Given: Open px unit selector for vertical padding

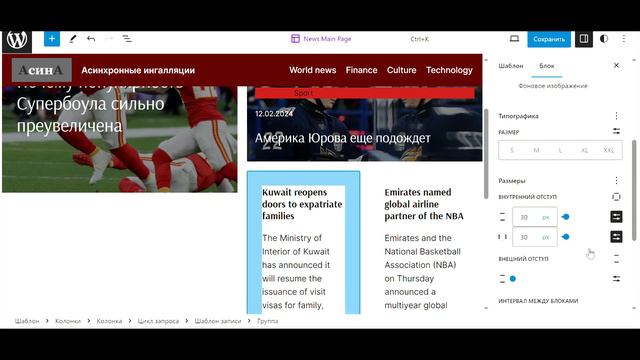Looking at the screenshot, I should (x=546, y=217).
